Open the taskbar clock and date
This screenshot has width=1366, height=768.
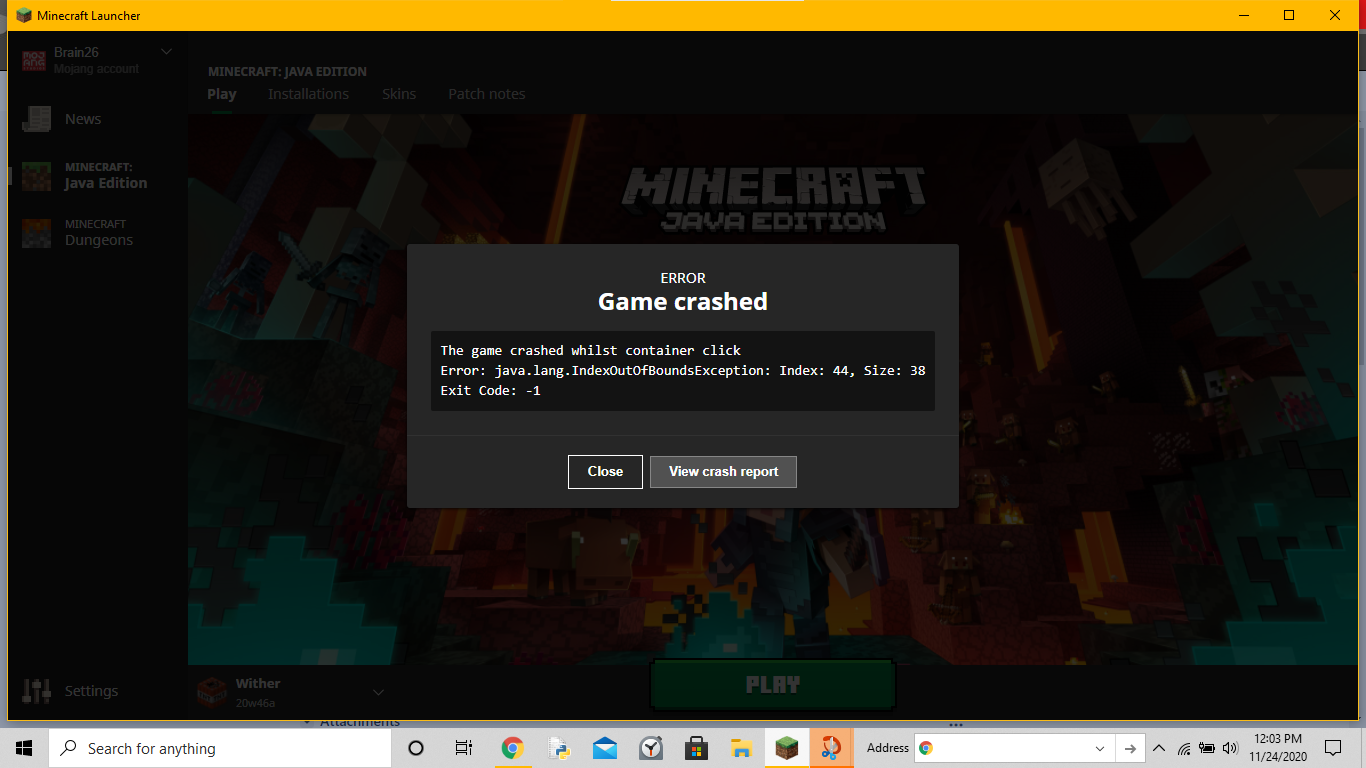1277,748
